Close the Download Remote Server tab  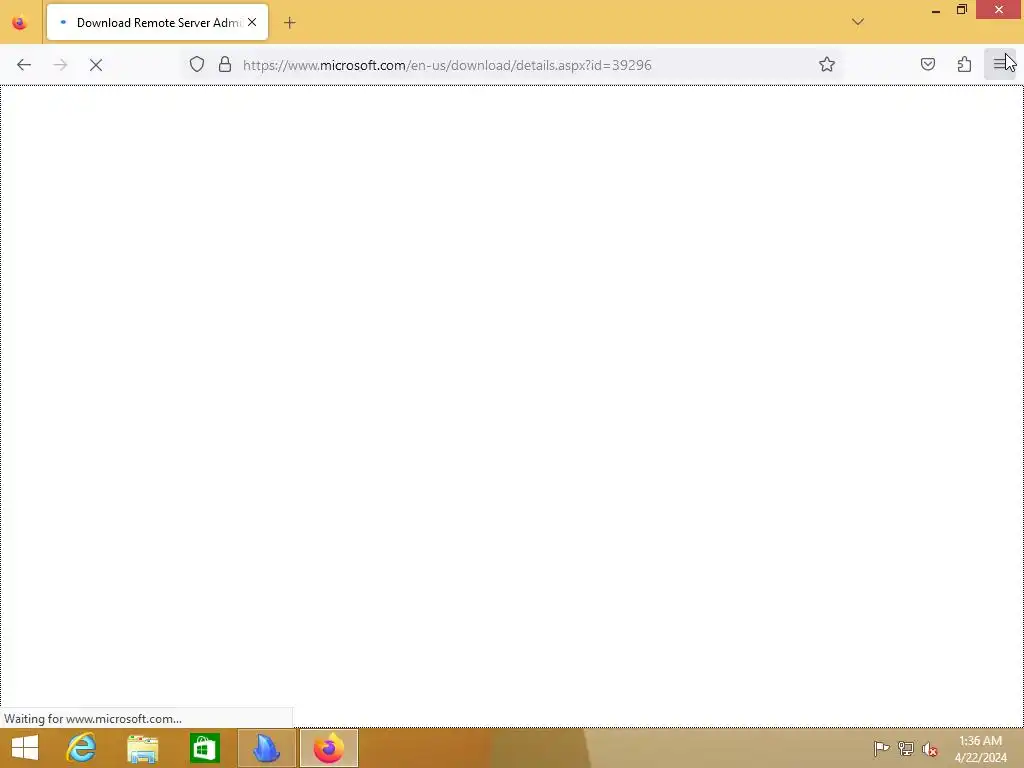[x=252, y=22]
